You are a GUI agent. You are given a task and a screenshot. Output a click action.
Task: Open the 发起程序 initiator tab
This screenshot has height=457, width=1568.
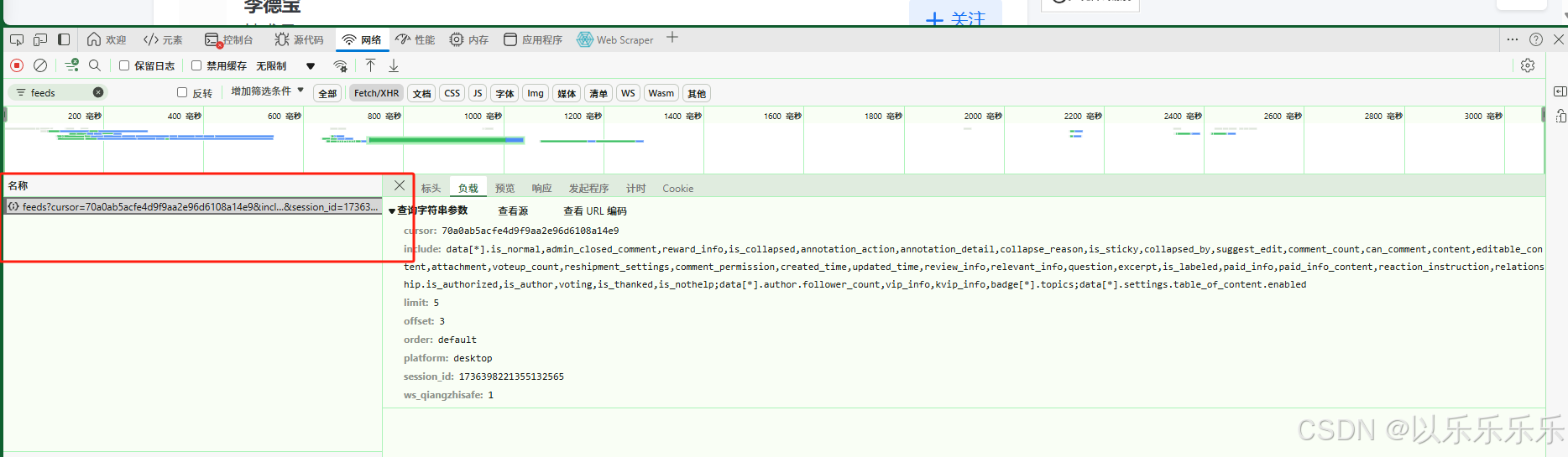(x=588, y=188)
